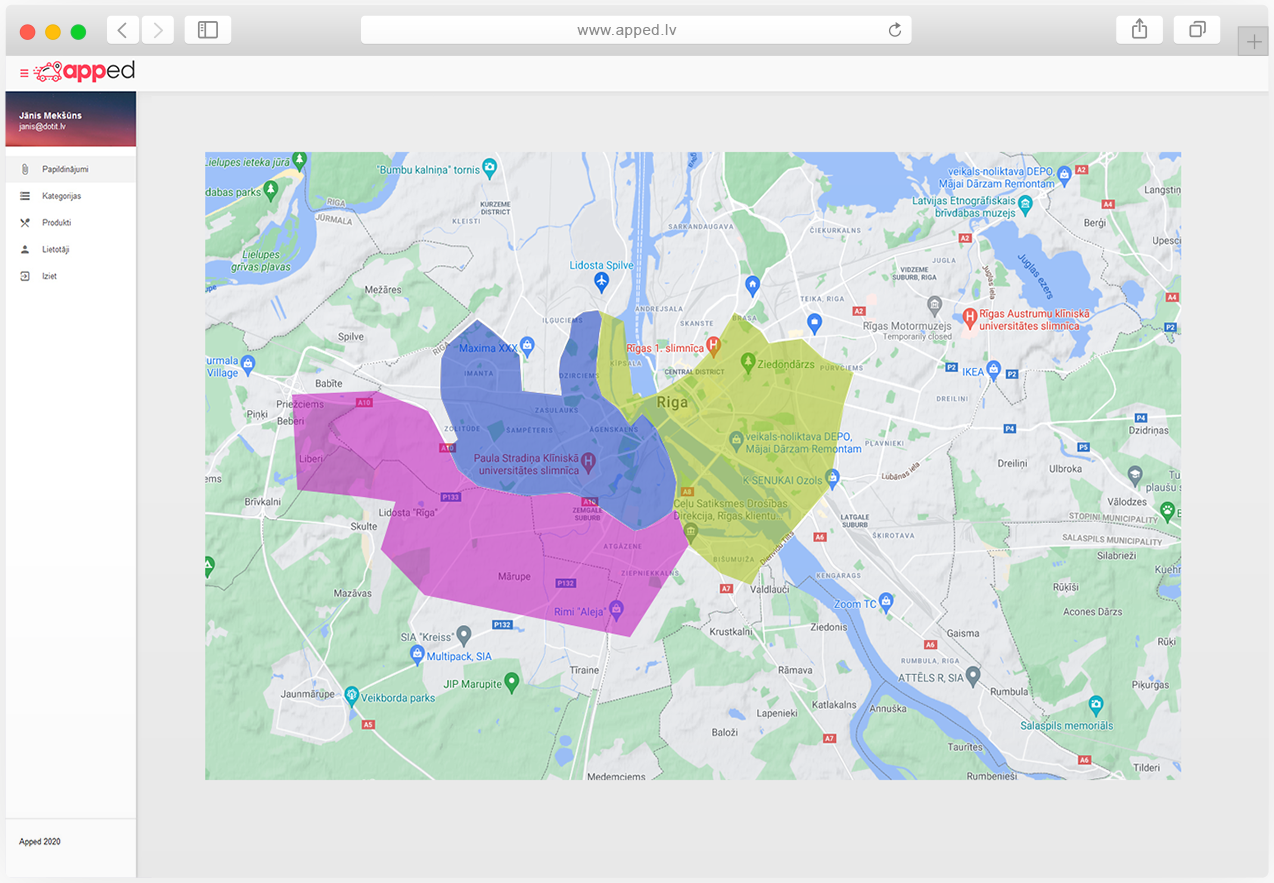Show all tabs overview button

point(1197,30)
